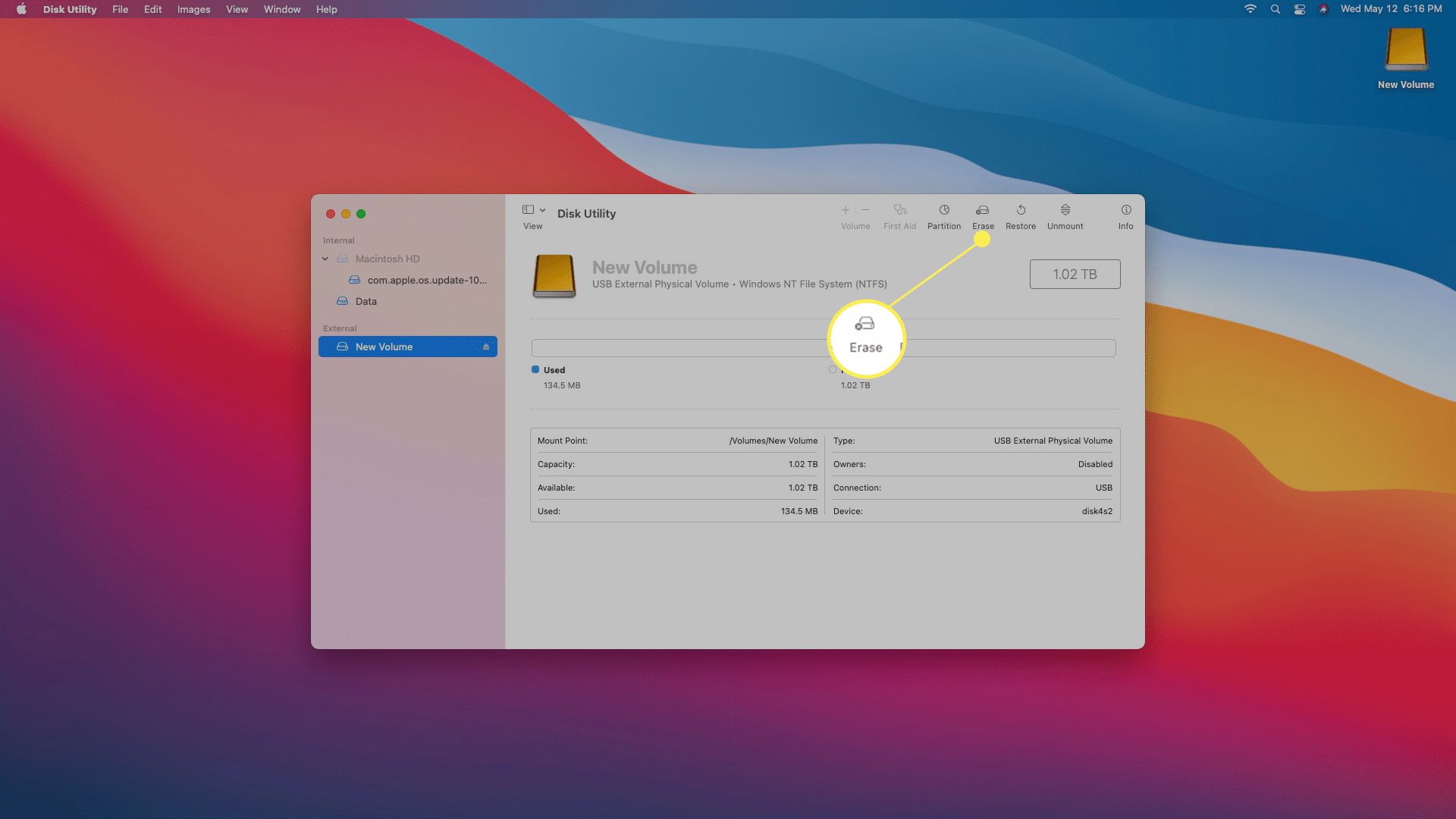1456x819 pixels.
Task: Open the Apple menu
Action: [21, 9]
